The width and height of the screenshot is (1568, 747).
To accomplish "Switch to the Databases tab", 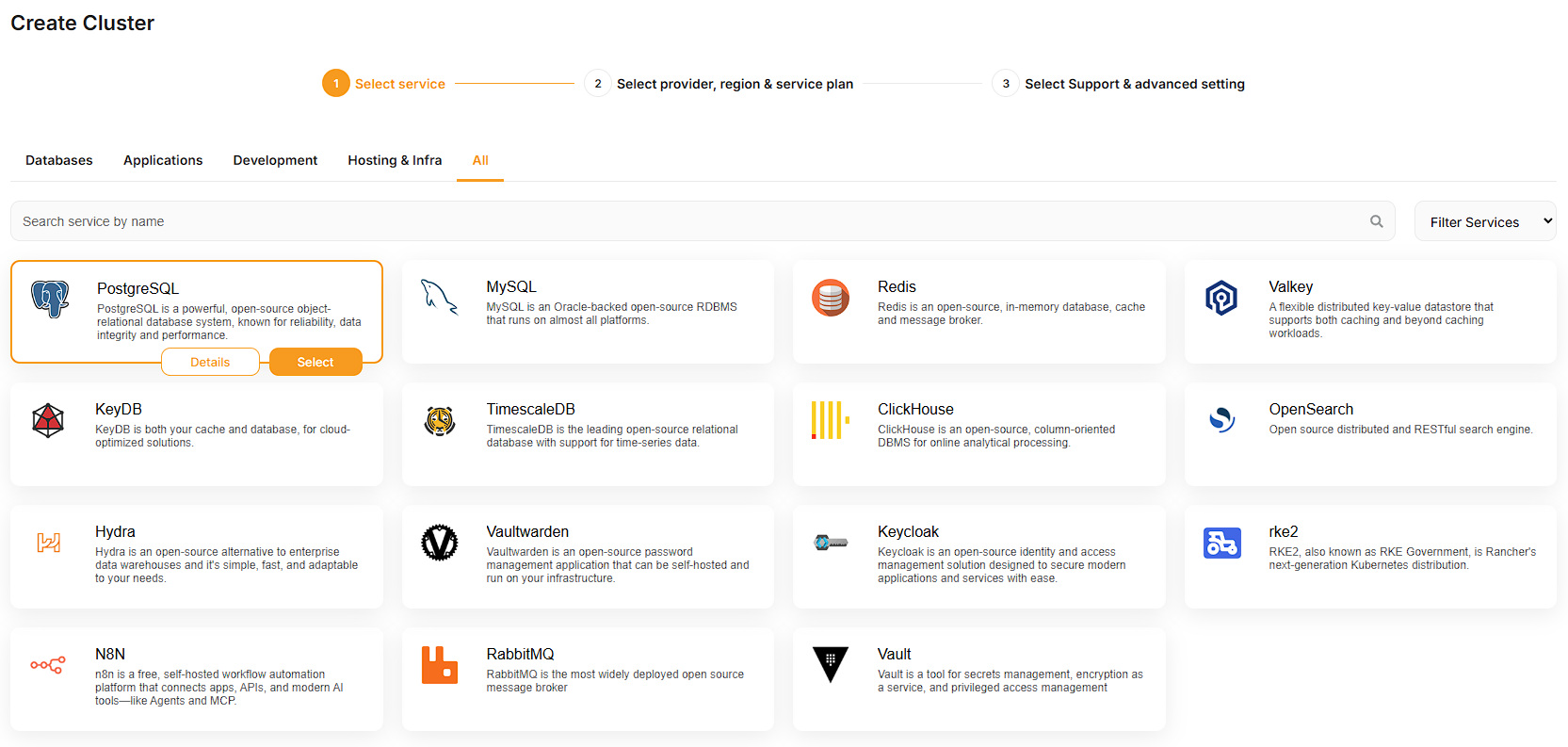I will [59, 160].
